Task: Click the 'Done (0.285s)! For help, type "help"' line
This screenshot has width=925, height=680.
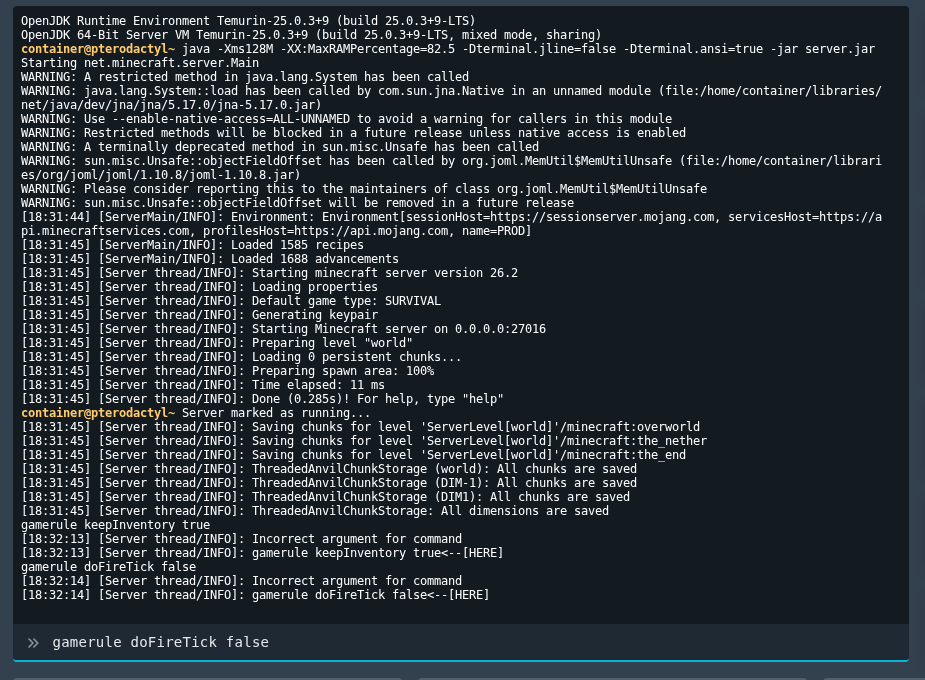Action: coord(263,399)
